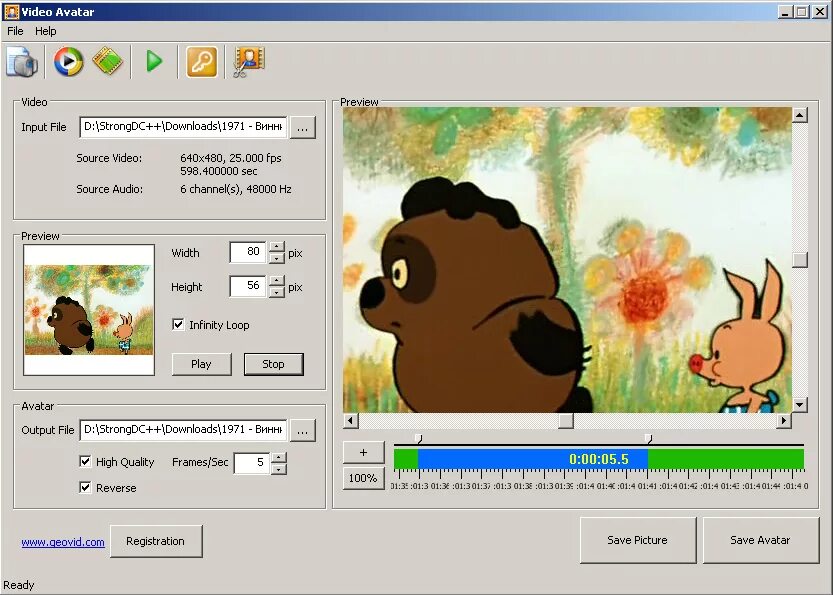The width and height of the screenshot is (833, 595).
Task: Click the green play arrow in toolbar
Action: (x=154, y=62)
